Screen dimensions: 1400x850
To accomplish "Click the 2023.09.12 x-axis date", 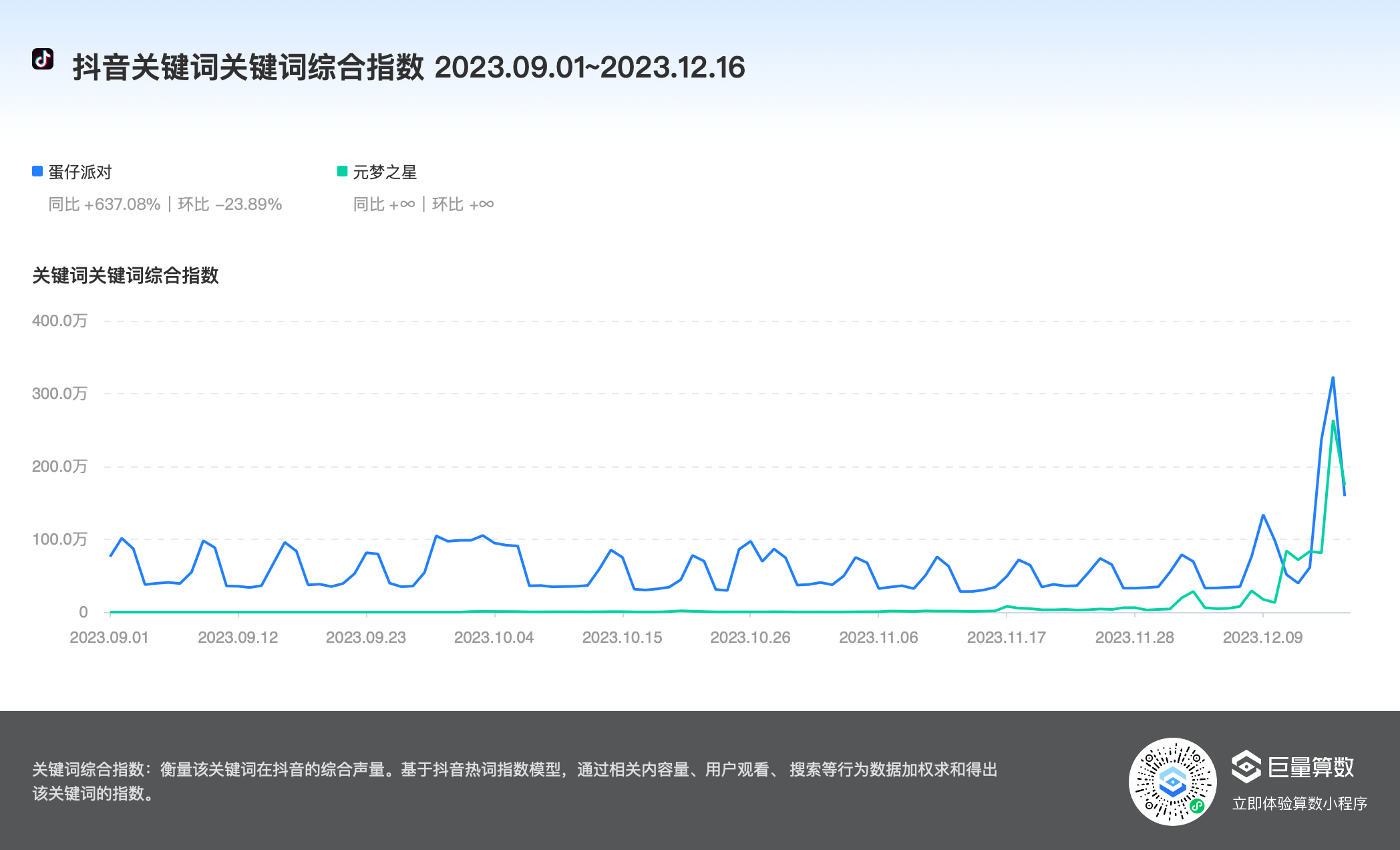I will coord(238,637).
